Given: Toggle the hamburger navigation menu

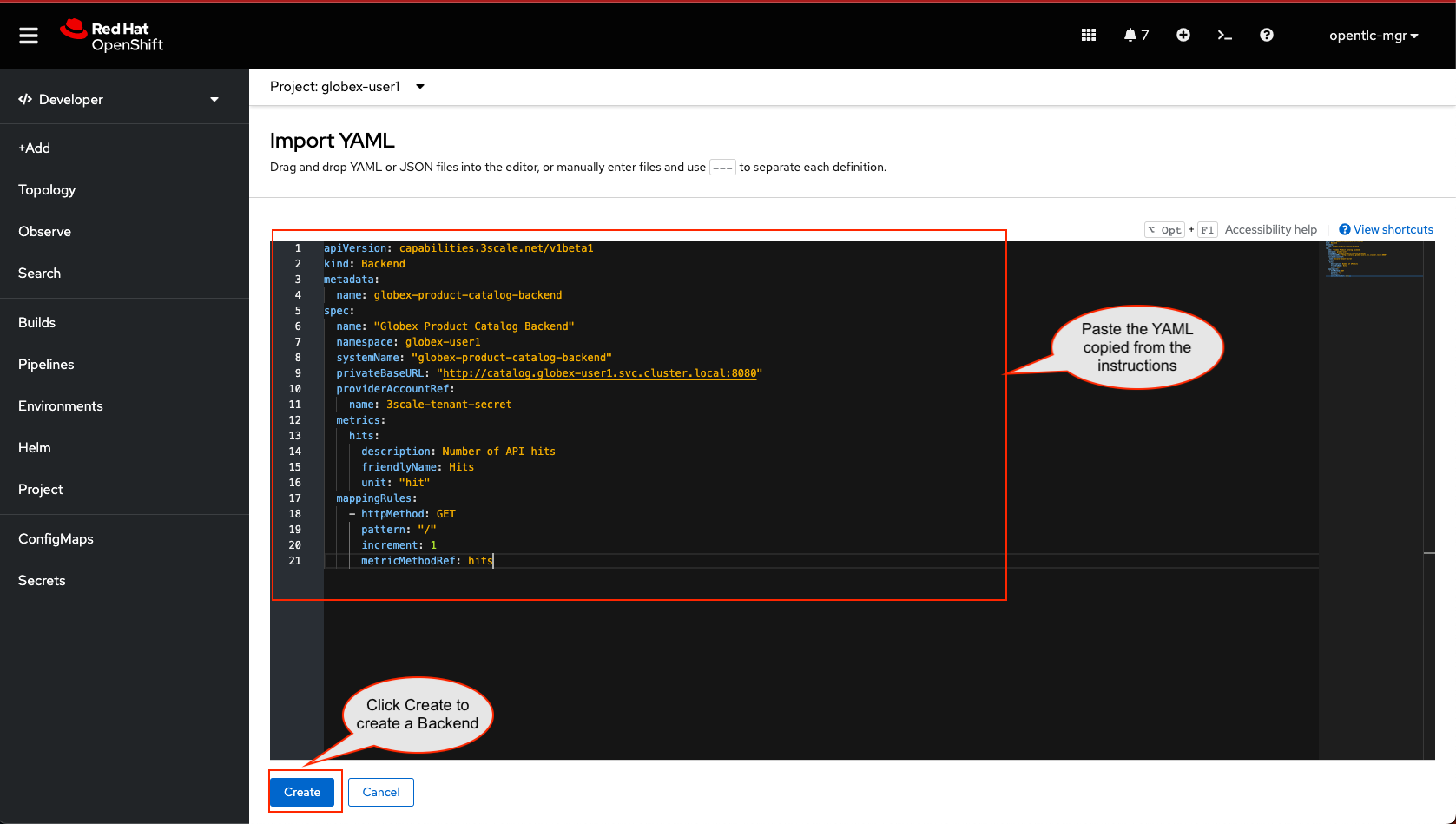Looking at the screenshot, I should click(x=29, y=36).
